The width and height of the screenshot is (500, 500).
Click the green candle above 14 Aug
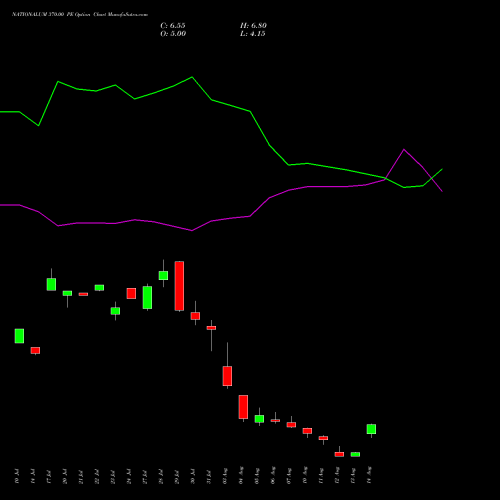tap(371, 429)
